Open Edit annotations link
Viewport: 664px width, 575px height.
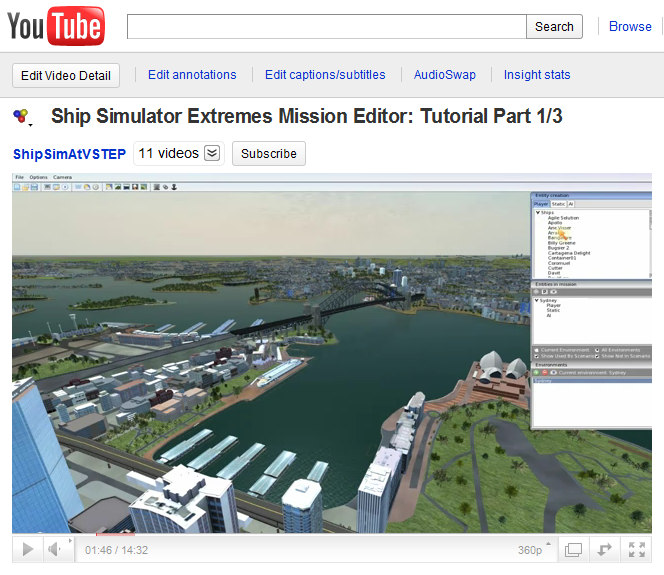(192, 75)
